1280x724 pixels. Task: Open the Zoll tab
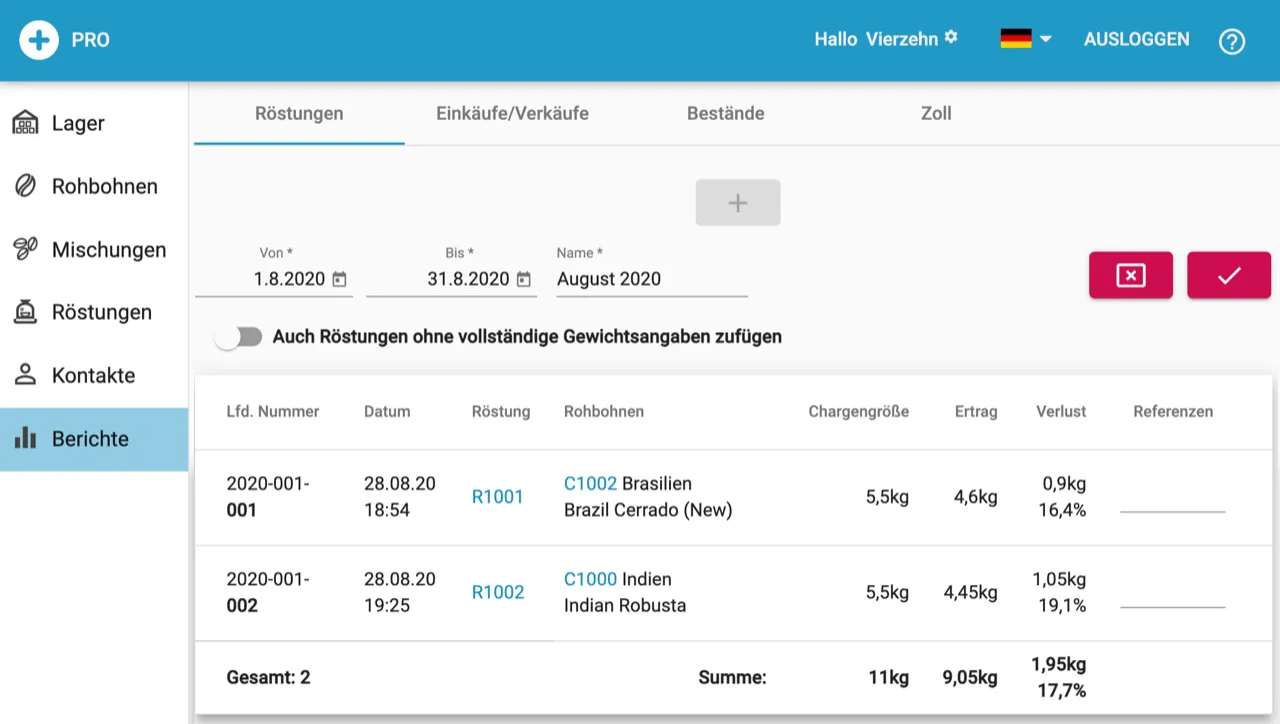coord(935,113)
